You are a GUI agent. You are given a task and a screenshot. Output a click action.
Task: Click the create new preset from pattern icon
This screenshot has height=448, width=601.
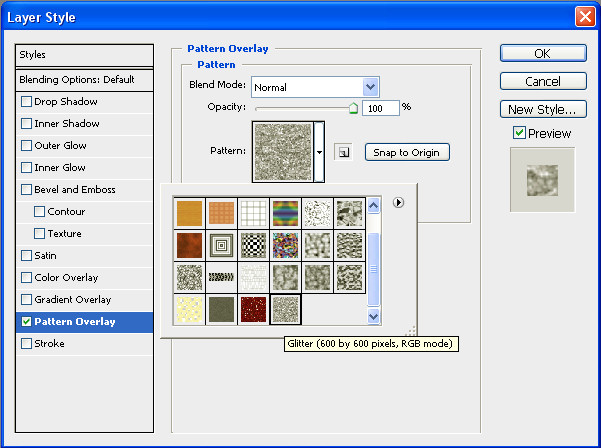tap(343, 153)
